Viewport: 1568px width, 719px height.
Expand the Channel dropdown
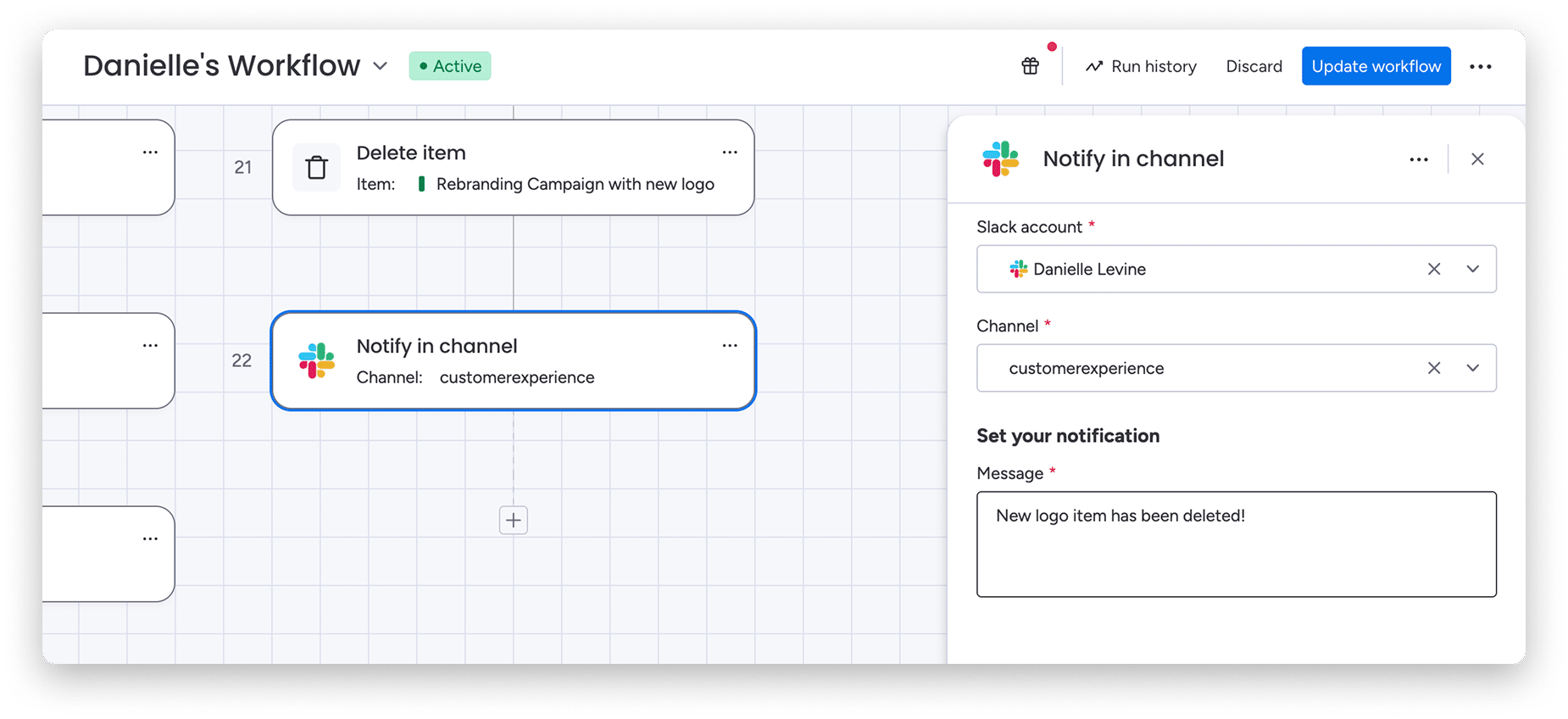(x=1472, y=368)
